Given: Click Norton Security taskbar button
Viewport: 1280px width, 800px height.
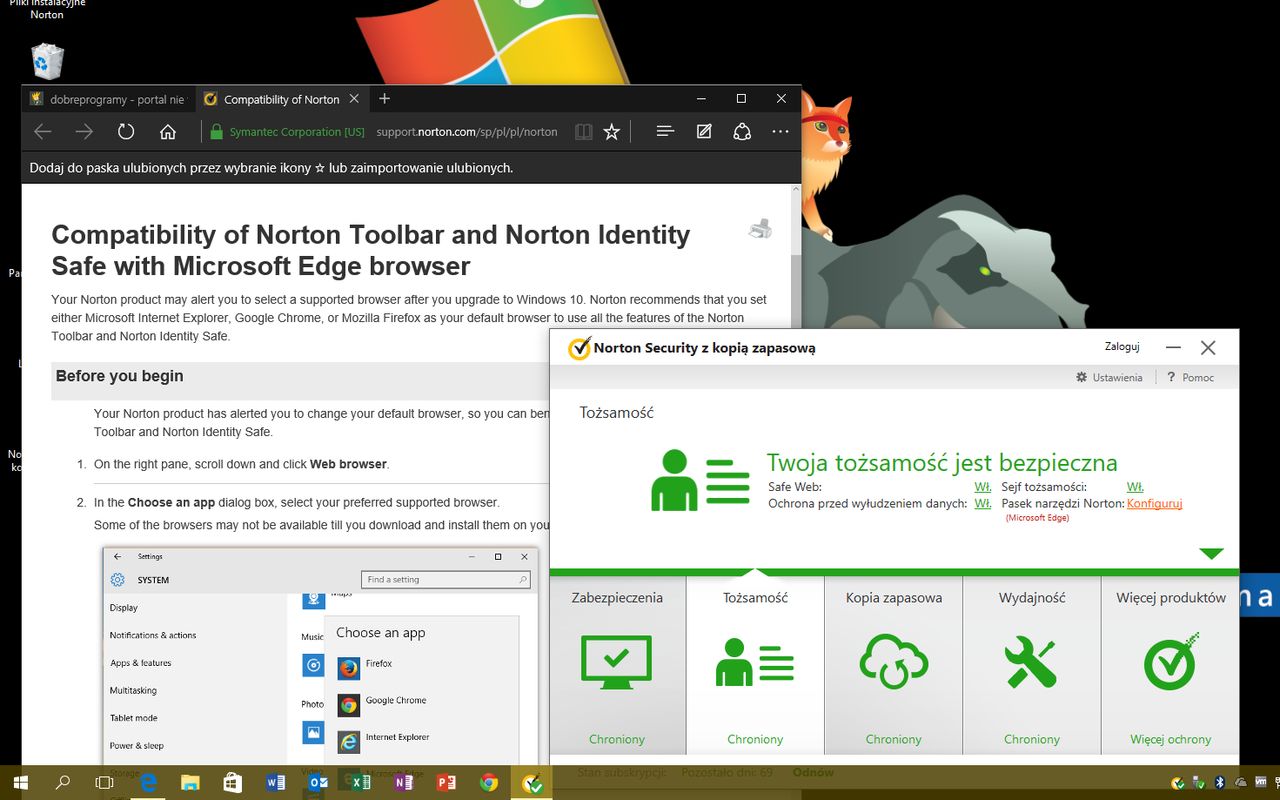Looking at the screenshot, I should [532, 783].
